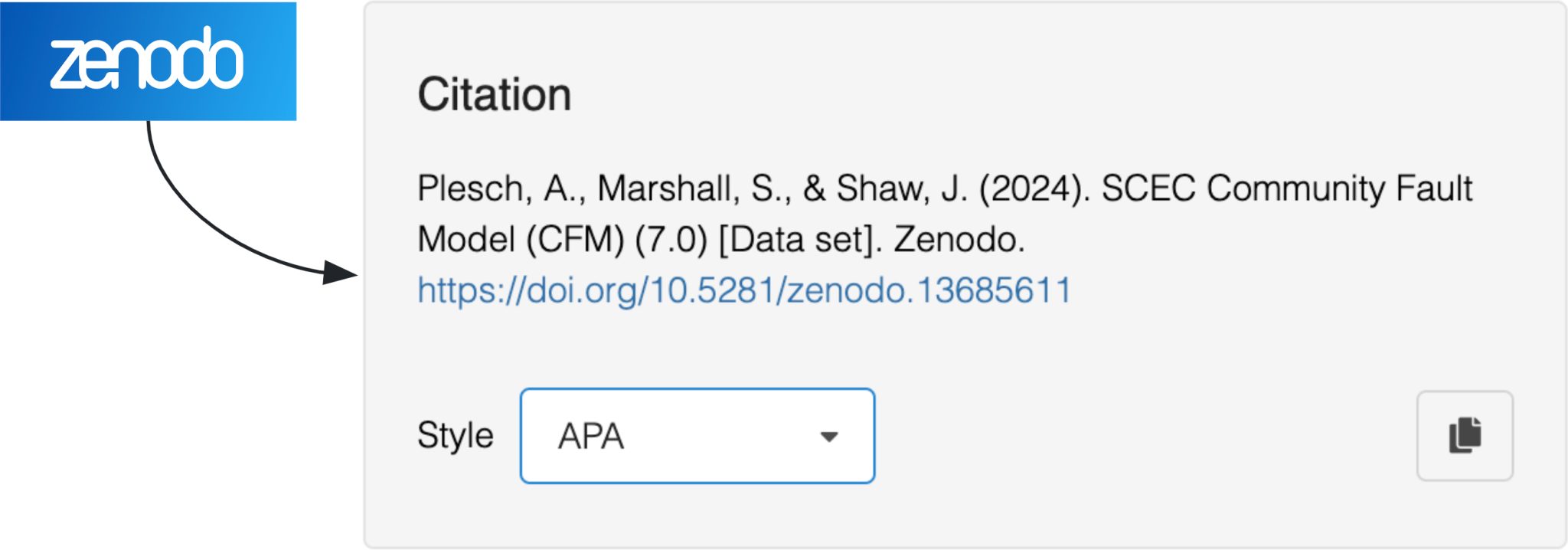This screenshot has height=550, width=1568.
Task: Click the selected APA style text
Action: coord(590,437)
